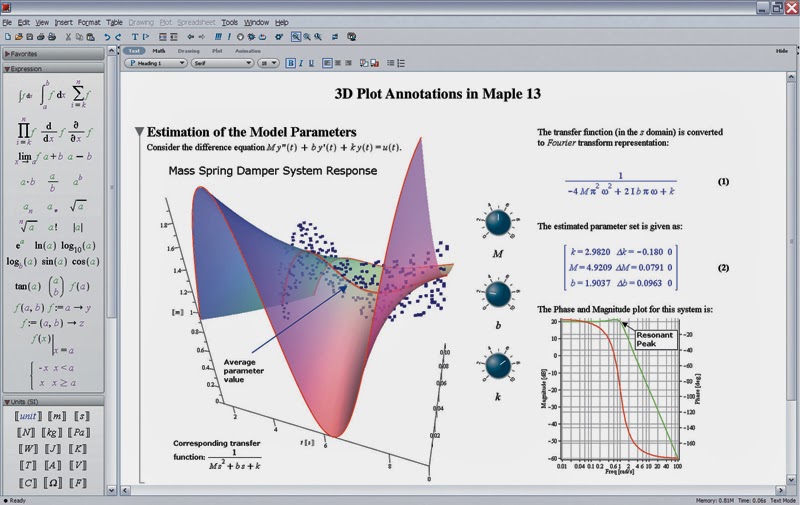Collapse the Estimation of the Model Parameters section
Viewport: 800px width, 505px height.
point(139,132)
